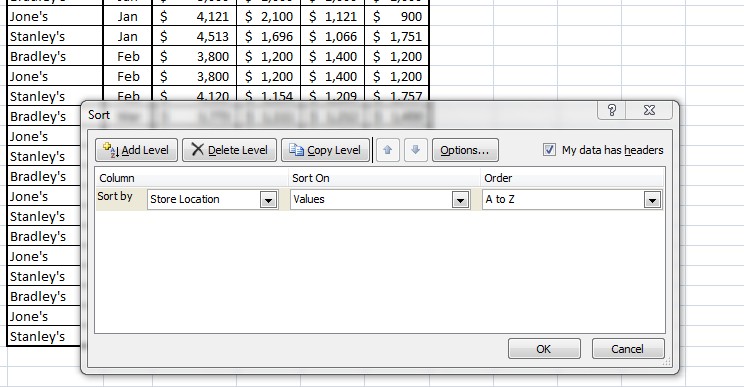Select Feb cell in Jone's row
The image size is (744, 387).
pyautogui.click(x=128, y=76)
